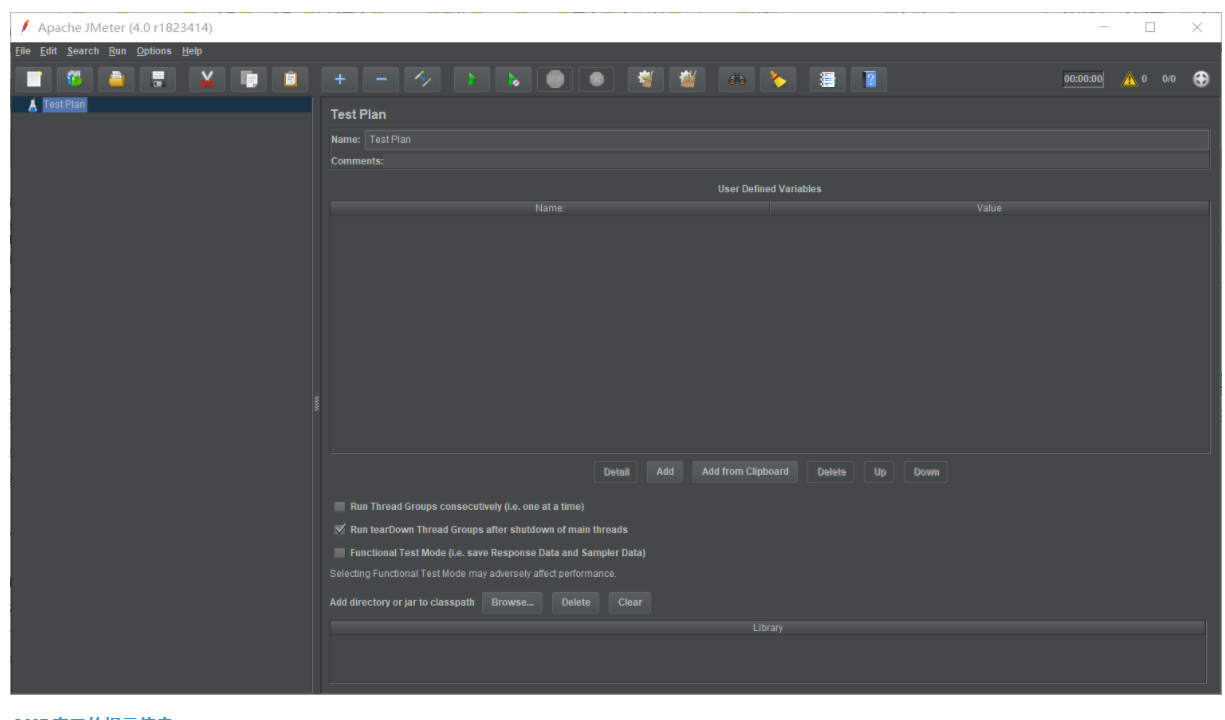Viewport: 1225px width, 720px height.
Task: Click the Name column header
Action: click(x=550, y=208)
